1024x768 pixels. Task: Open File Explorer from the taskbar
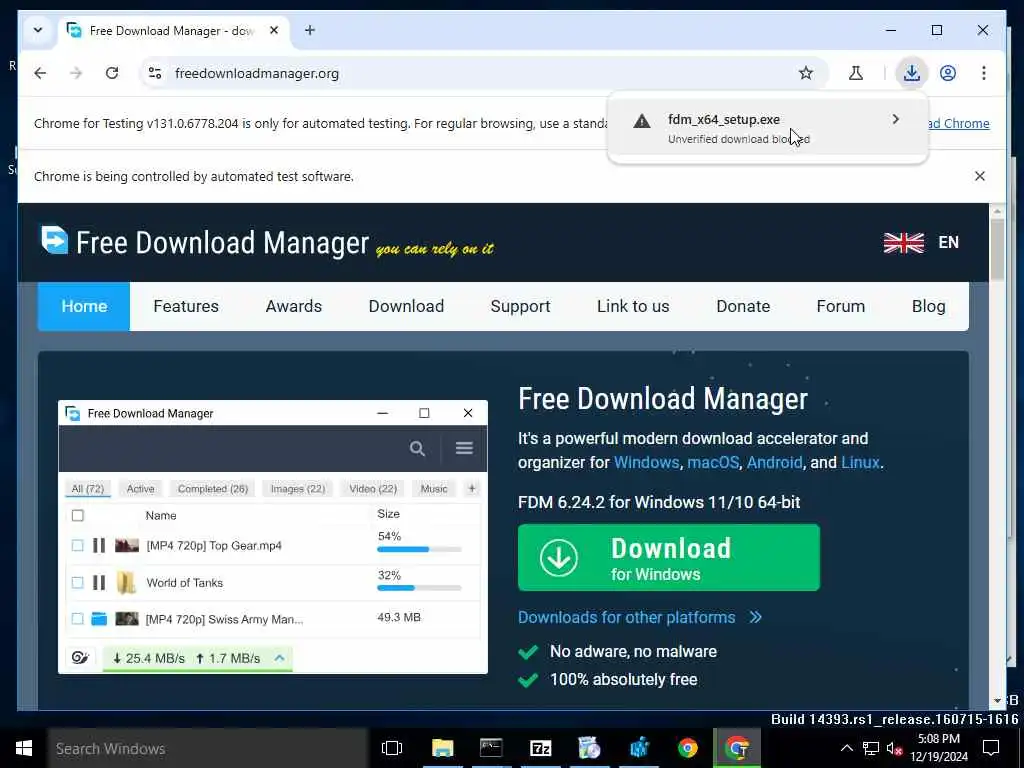coord(442,748)
